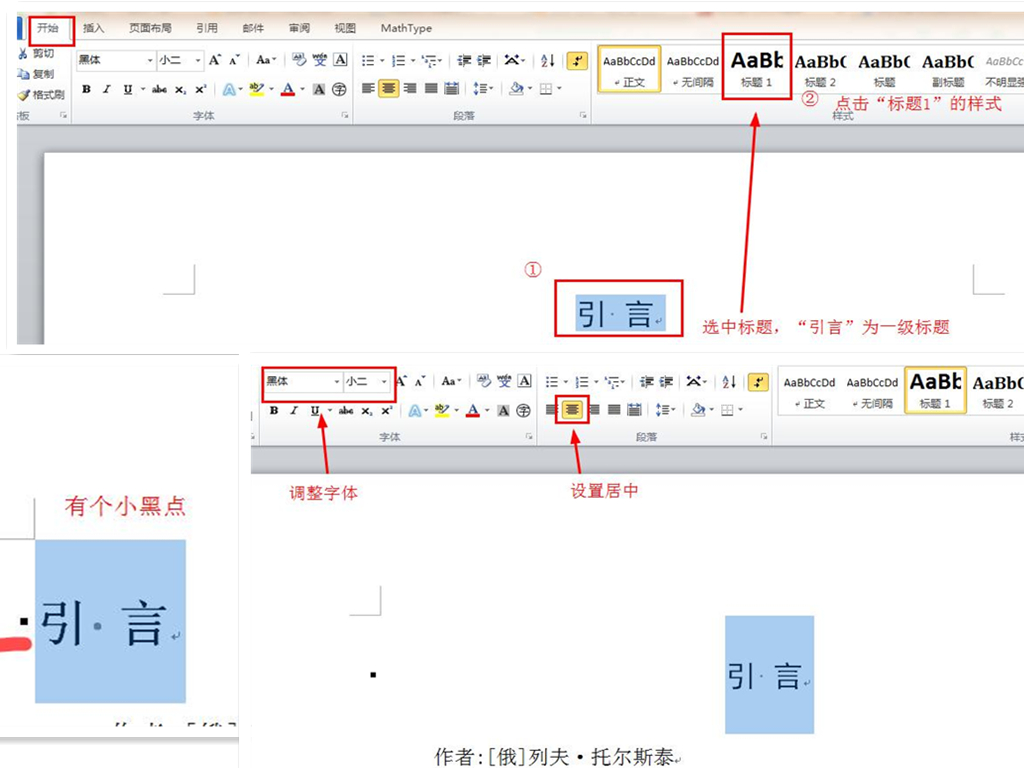Apply strikethrough to selected text
Image resolution: width=1024 pixels, height=768 pixels.
coord(160,88)
